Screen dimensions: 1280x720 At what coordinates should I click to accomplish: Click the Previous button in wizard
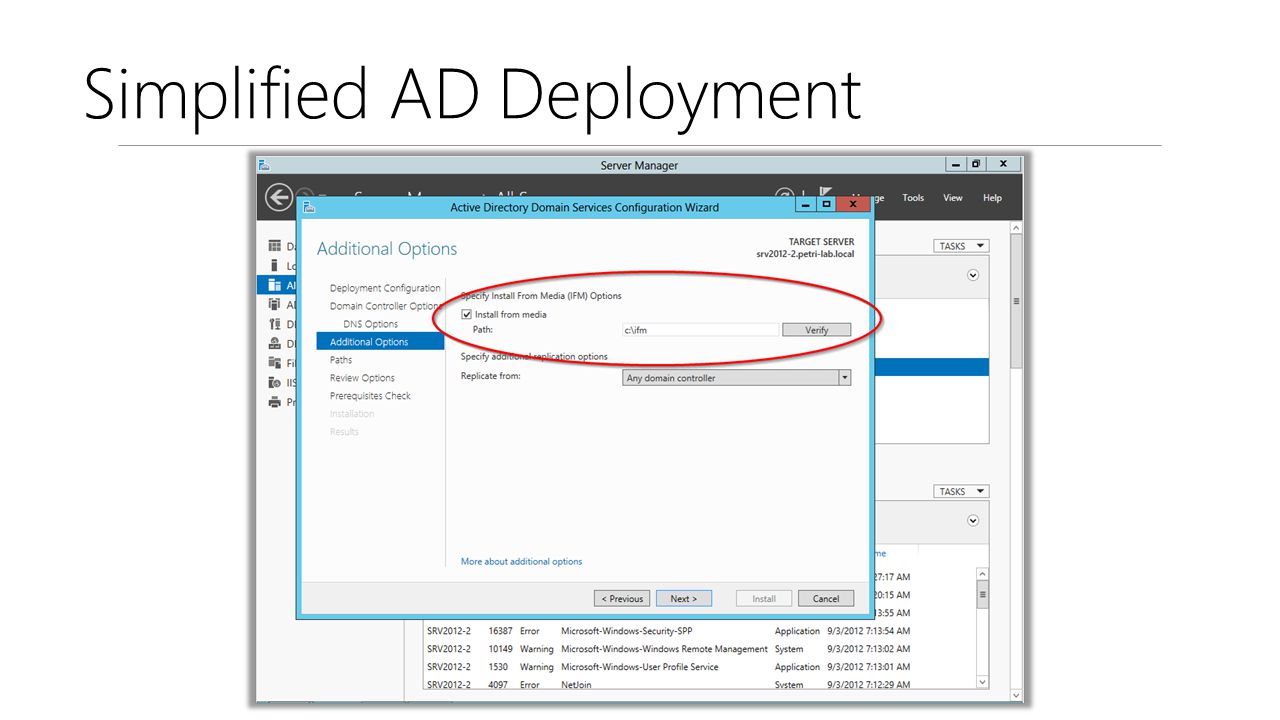click(622, 599)
